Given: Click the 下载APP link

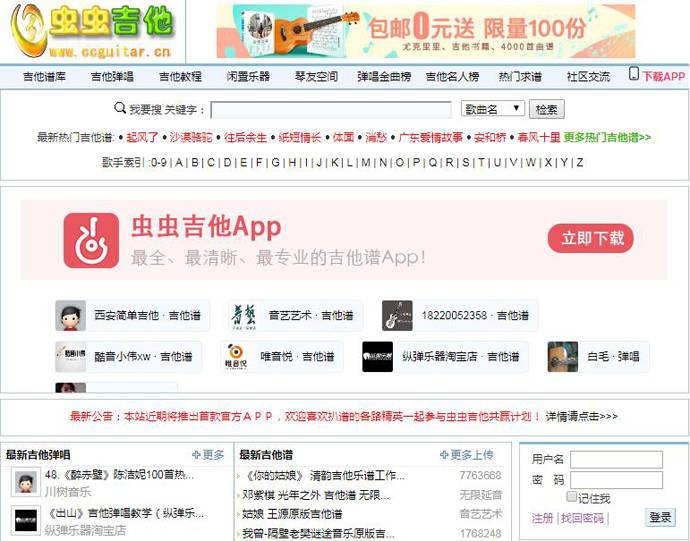Looking at the screenshot, I should 664,77.
